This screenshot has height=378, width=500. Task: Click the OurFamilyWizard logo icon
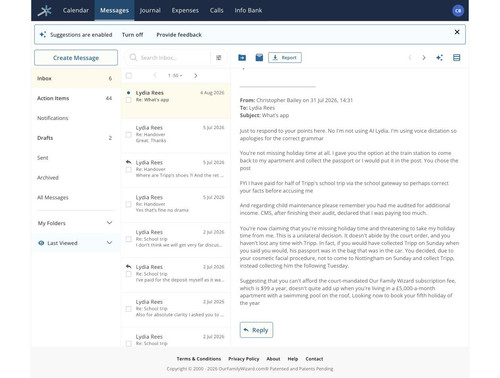44,10
